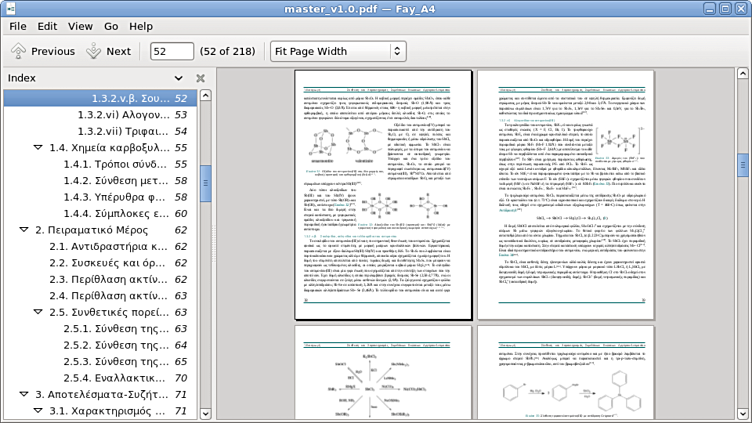The width and height of the screenshot is (752, 423).
Task: Open the Index sidebar selector dropdown
Action: [x=179, y=78]
